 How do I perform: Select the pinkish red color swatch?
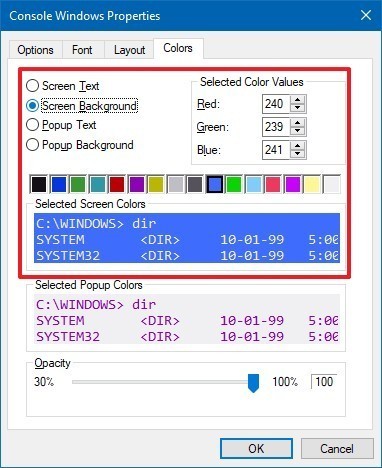tap(273, 184)
